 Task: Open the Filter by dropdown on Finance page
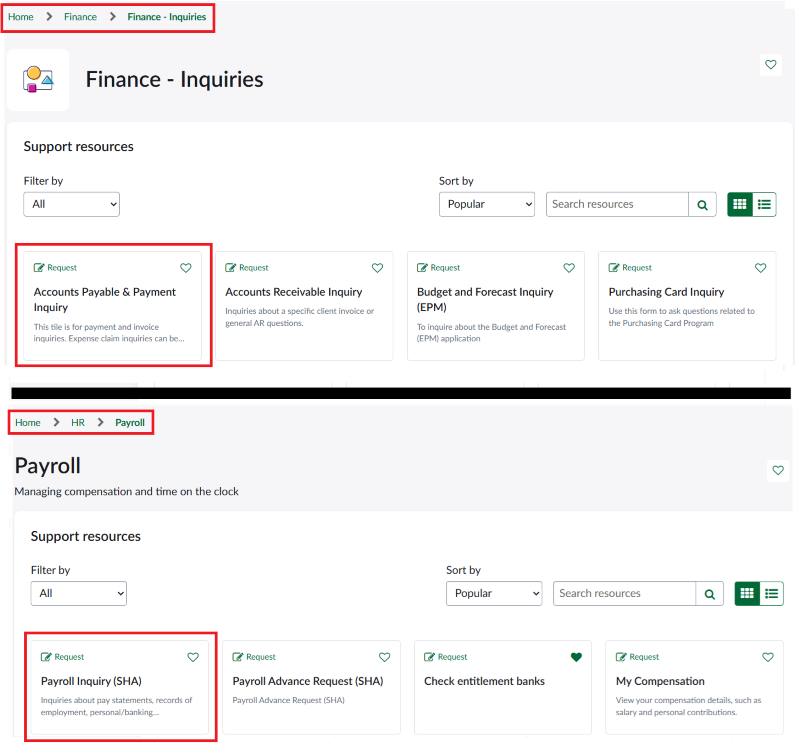click(x=71, y=203)
